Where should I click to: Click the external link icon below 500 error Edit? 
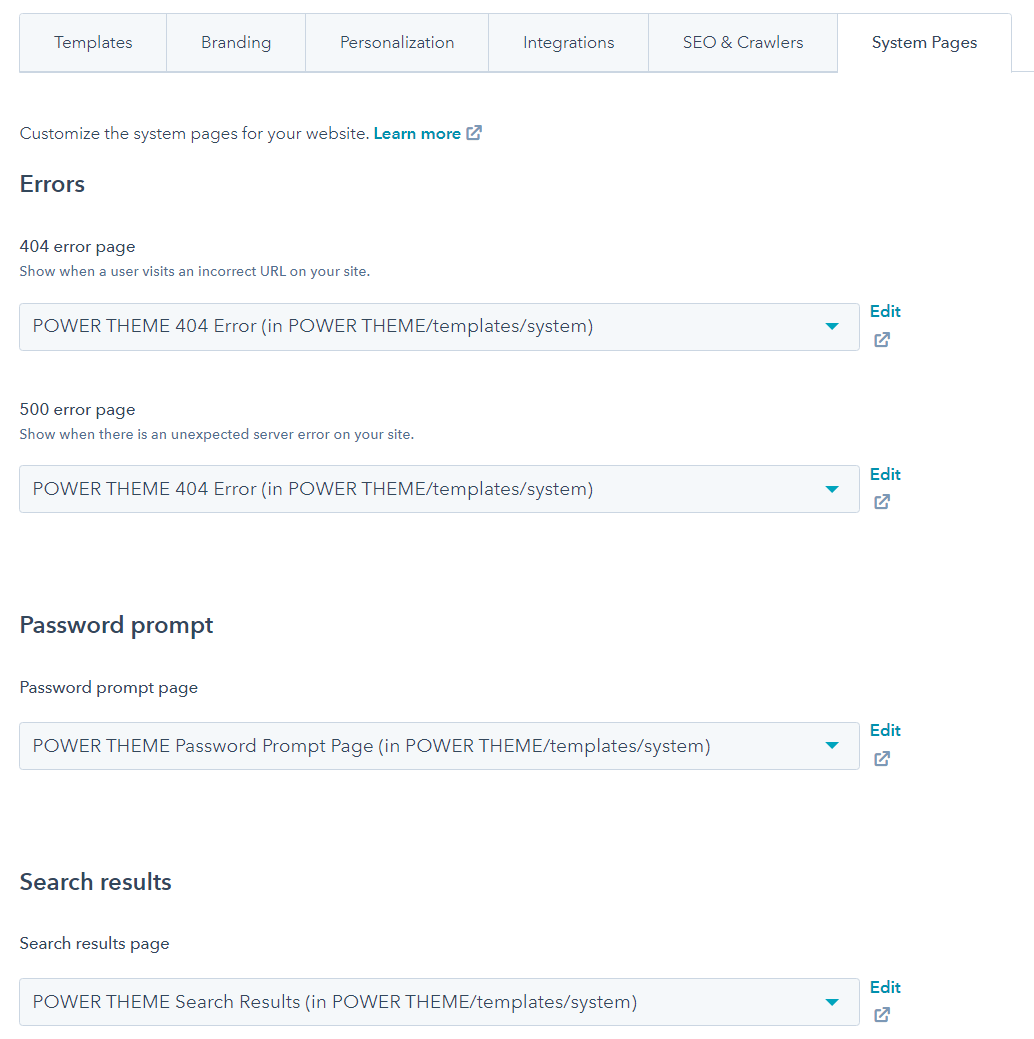point(881,502)
